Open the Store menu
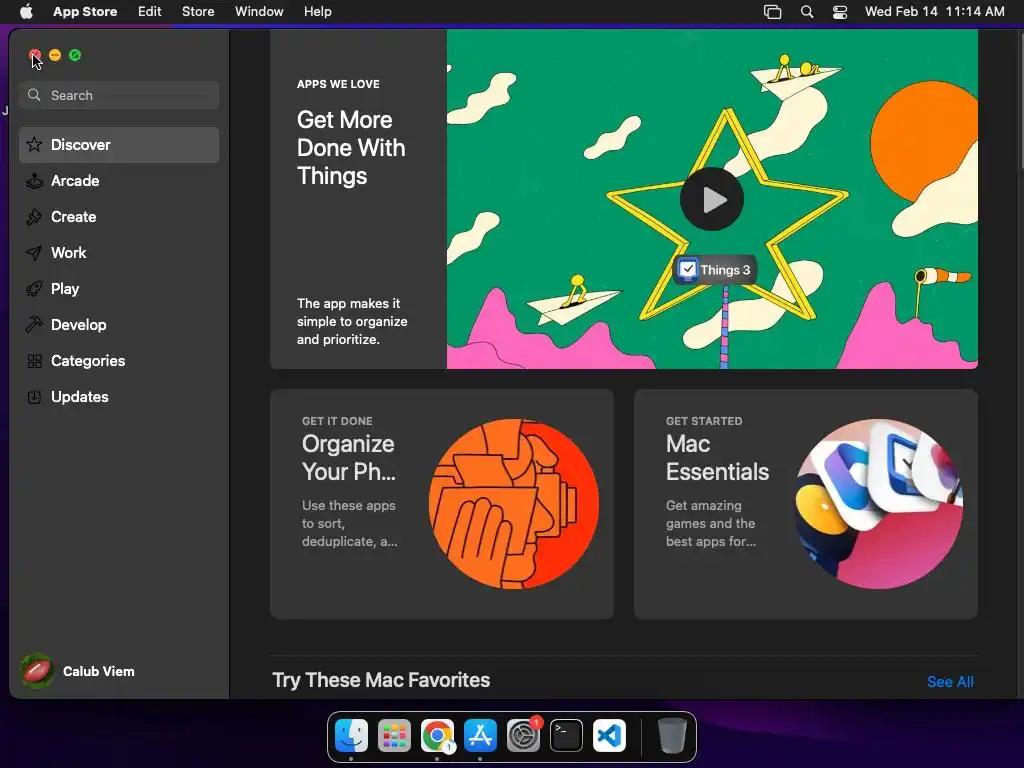 tap(198, 11)
